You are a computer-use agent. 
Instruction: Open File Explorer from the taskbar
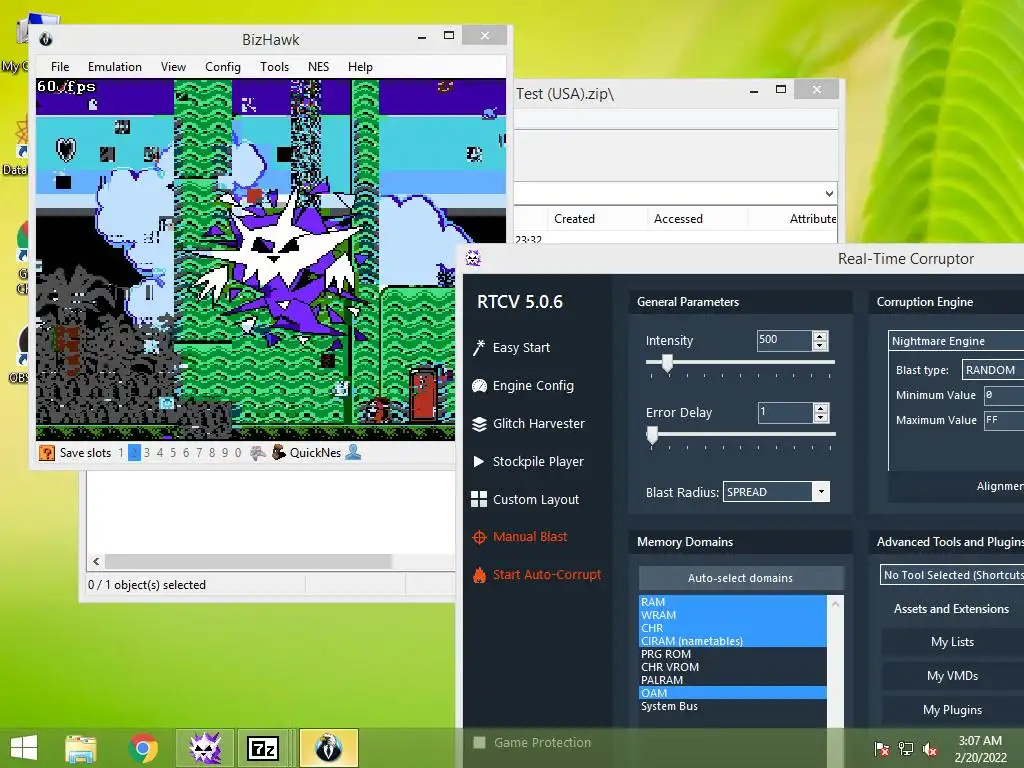point(81,748)
